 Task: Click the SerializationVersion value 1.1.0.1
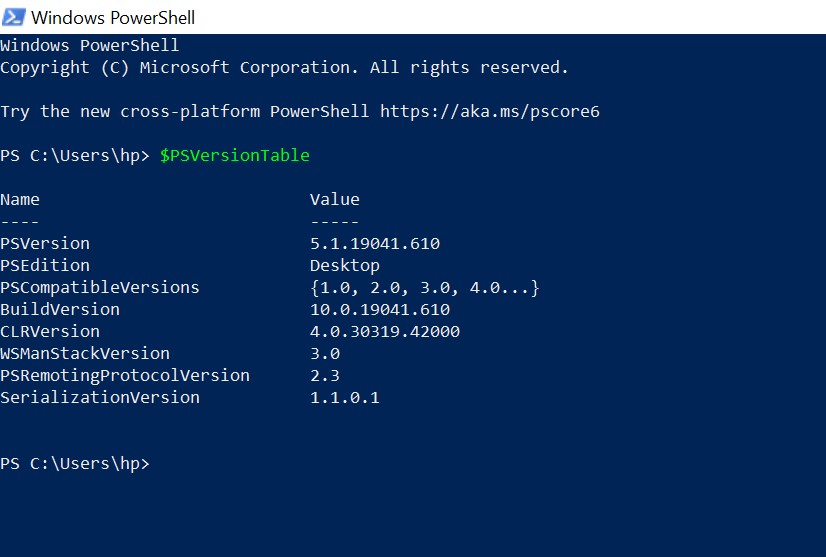[345, 397]
